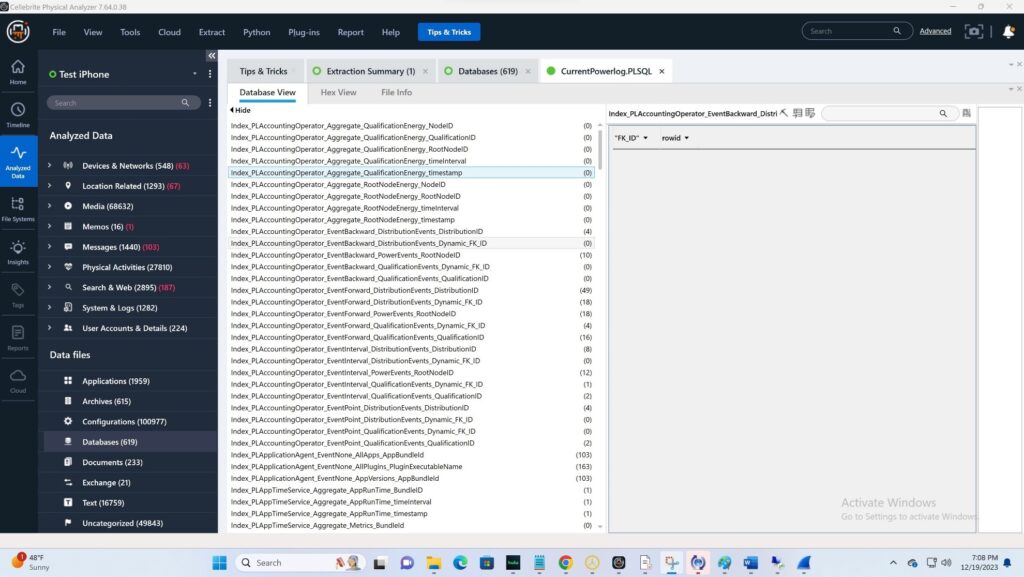Expand the Physical Activities category
1024x577 pixels.
pos(50,267)
